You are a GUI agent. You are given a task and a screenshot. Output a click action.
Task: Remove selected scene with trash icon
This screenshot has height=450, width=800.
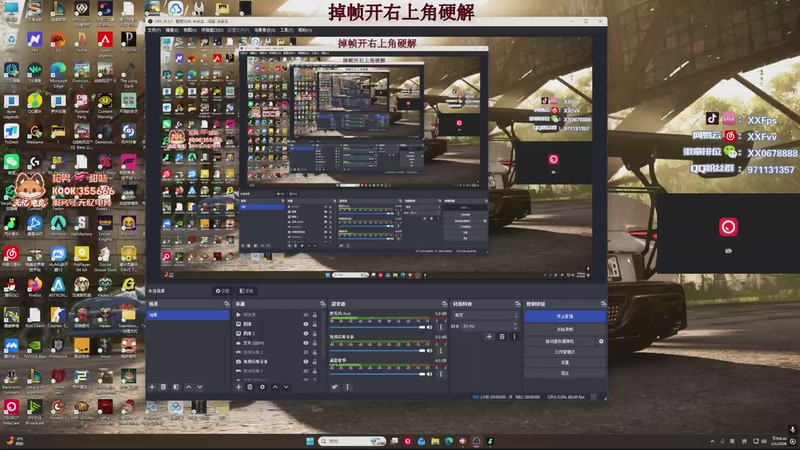(163, 387)
